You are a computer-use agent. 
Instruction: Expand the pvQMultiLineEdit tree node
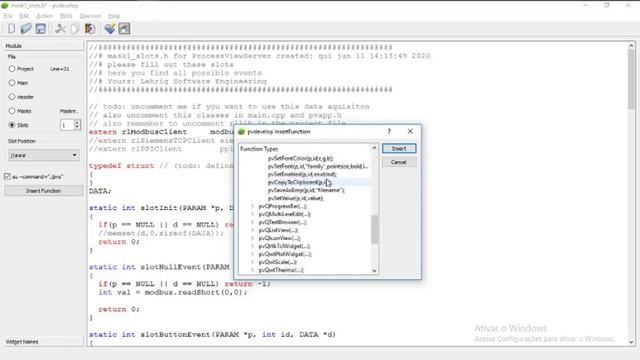[253, 214]
